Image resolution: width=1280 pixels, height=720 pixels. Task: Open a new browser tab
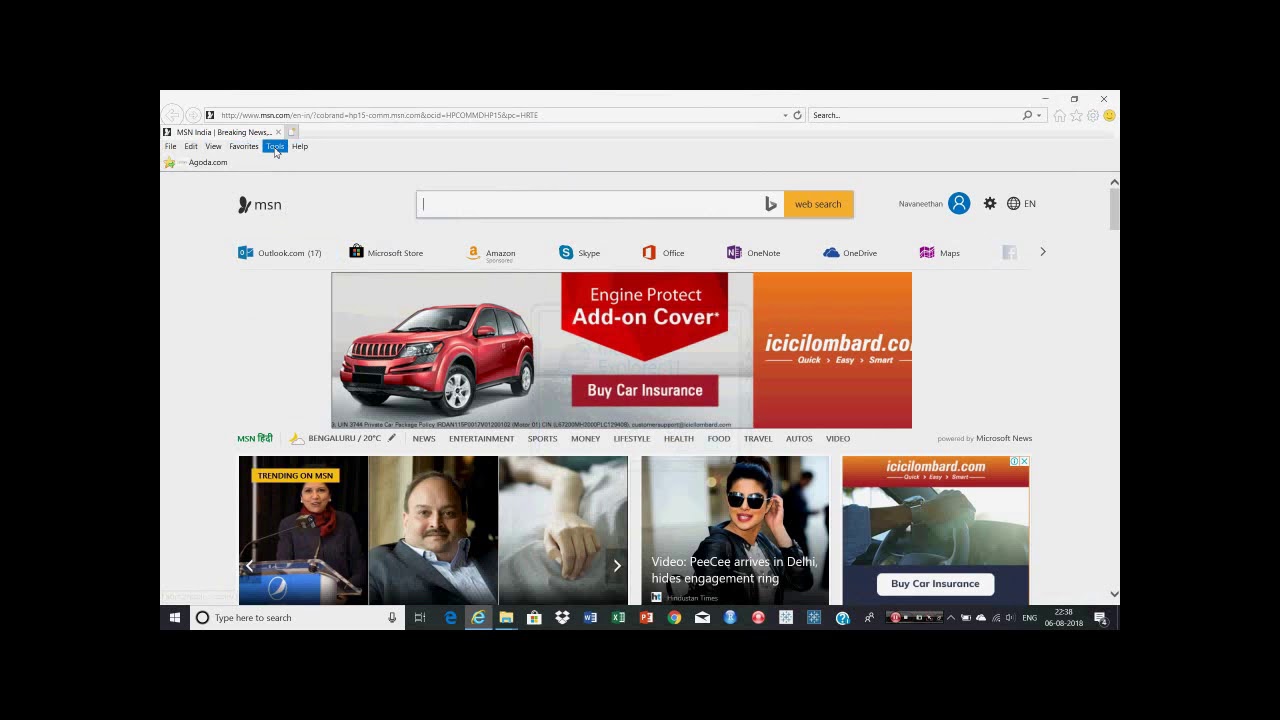coord(292,132)
